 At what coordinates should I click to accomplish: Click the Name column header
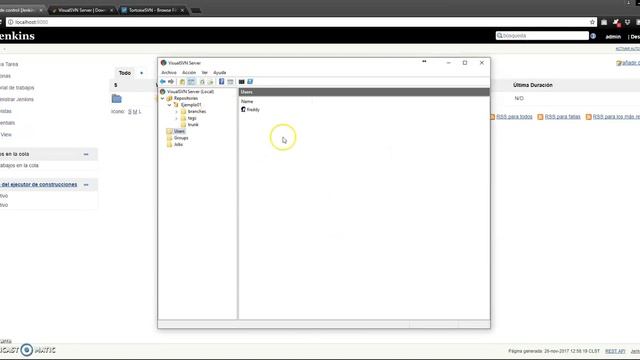click(x=247, y=101)
